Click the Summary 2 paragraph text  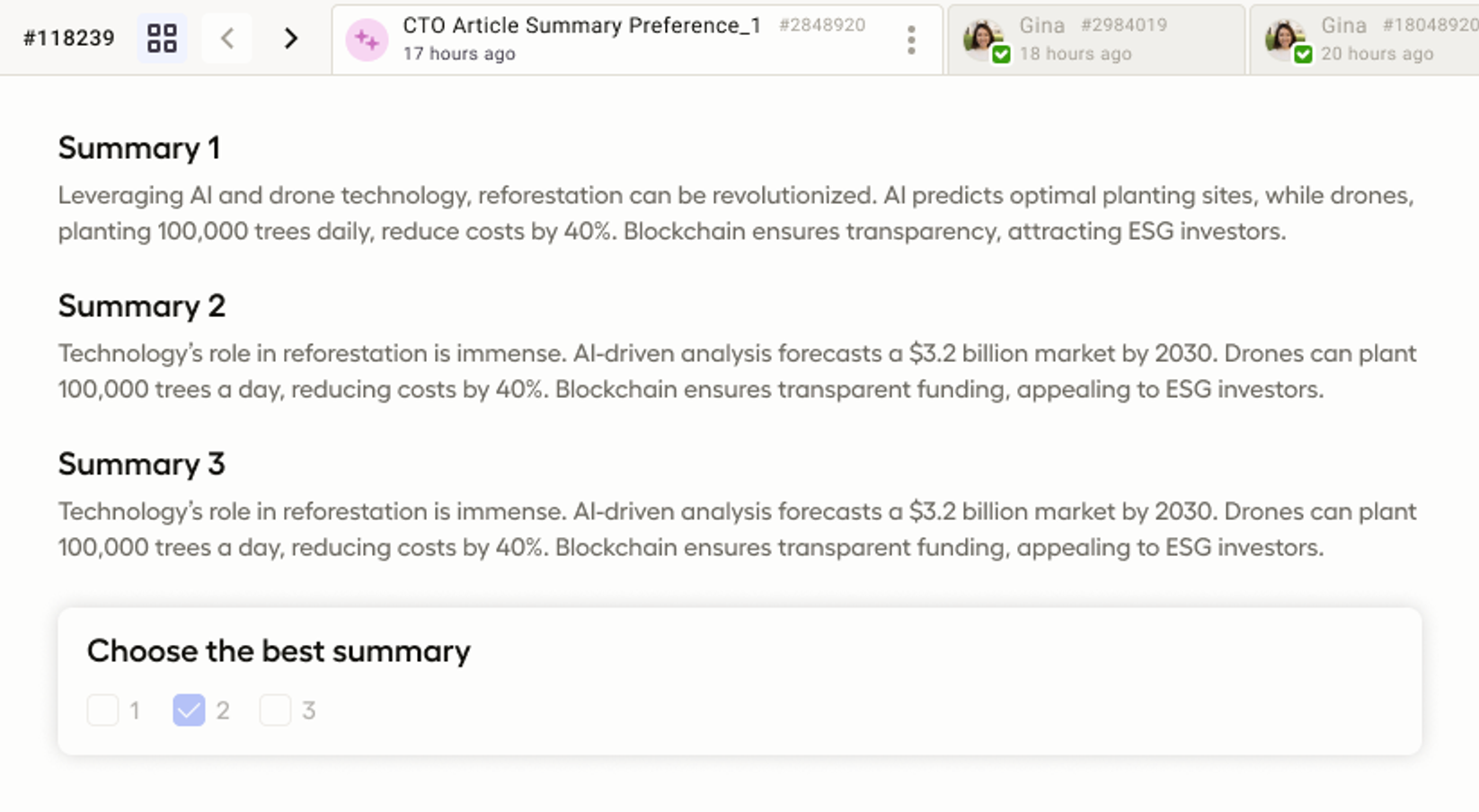click(737, 371)
